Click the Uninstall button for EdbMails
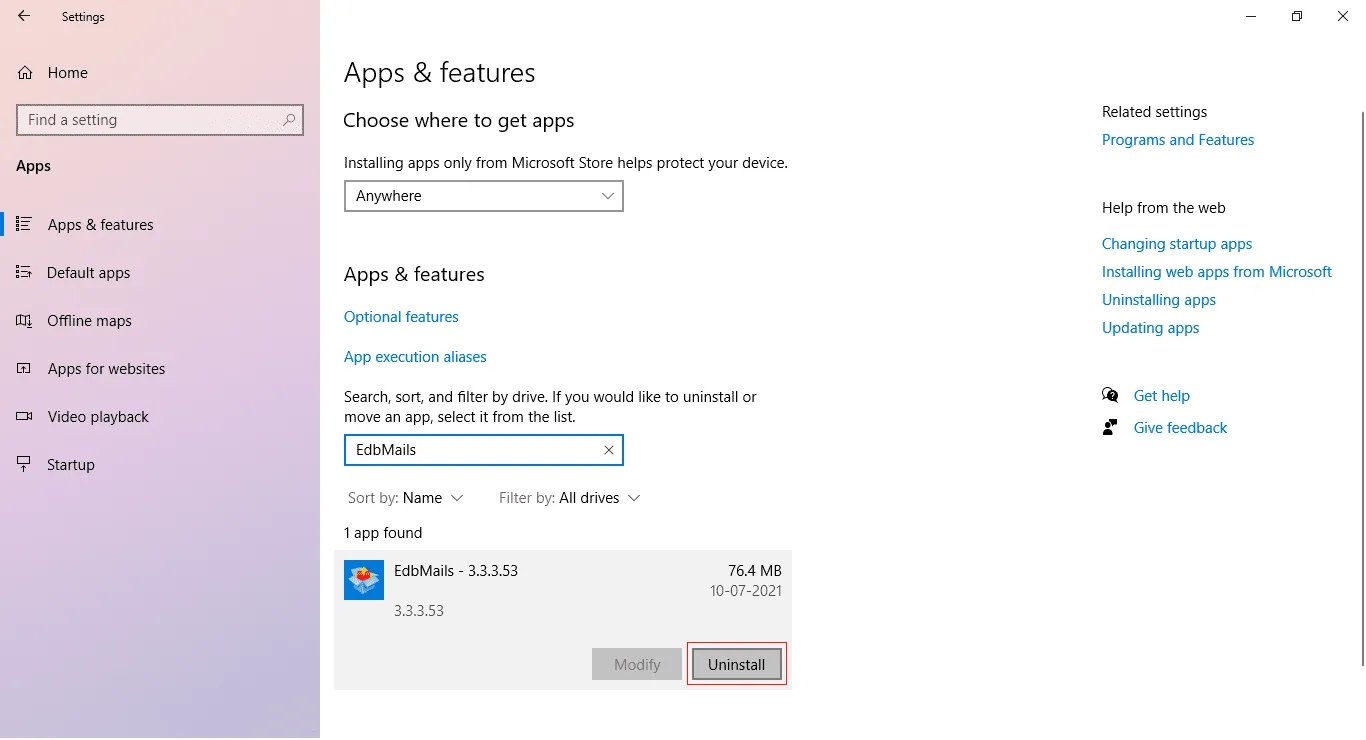This screenshot has height=740, width=1366. [737, 665]
